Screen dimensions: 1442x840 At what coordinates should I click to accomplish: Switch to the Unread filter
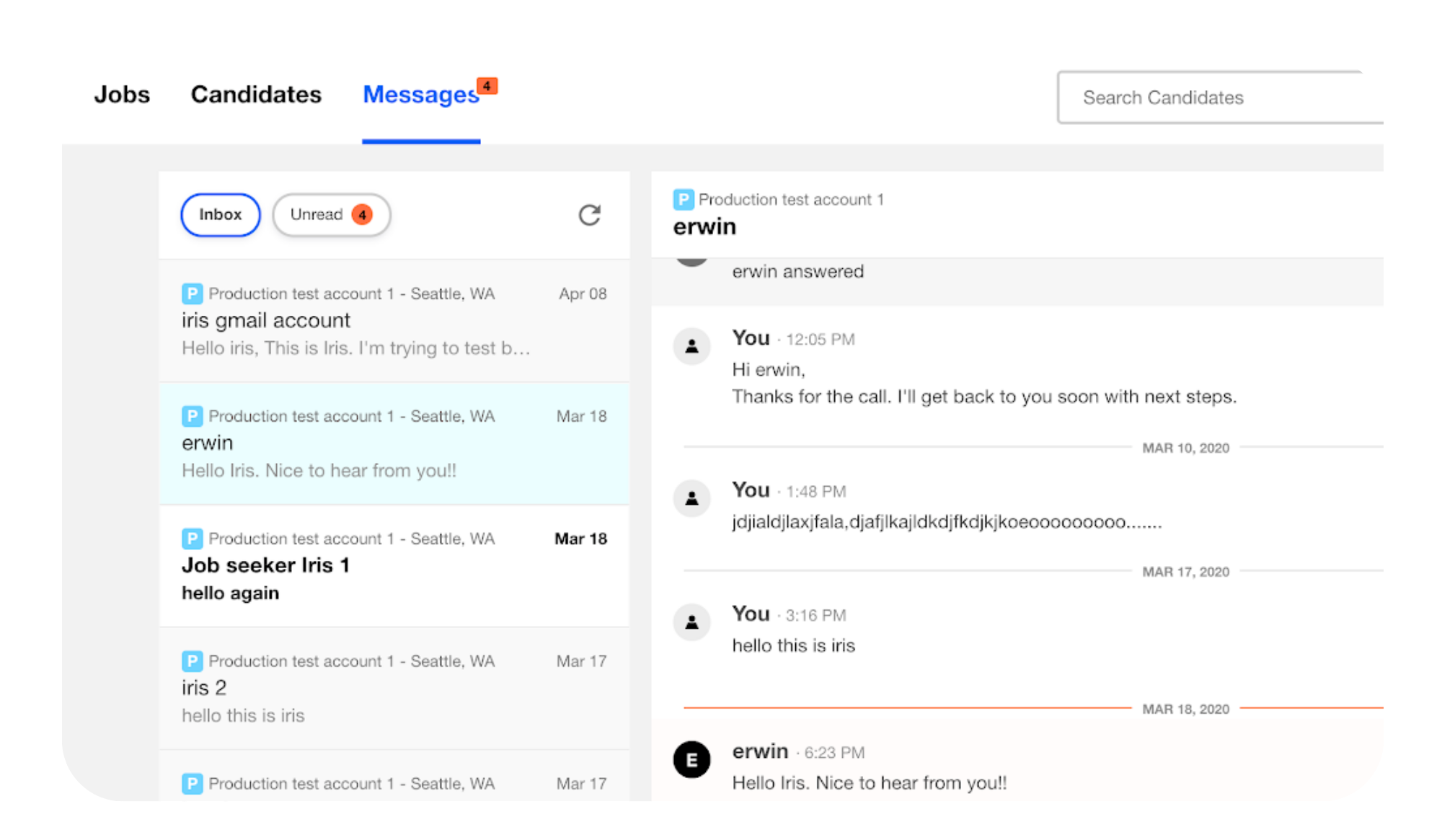pos(332,215)
